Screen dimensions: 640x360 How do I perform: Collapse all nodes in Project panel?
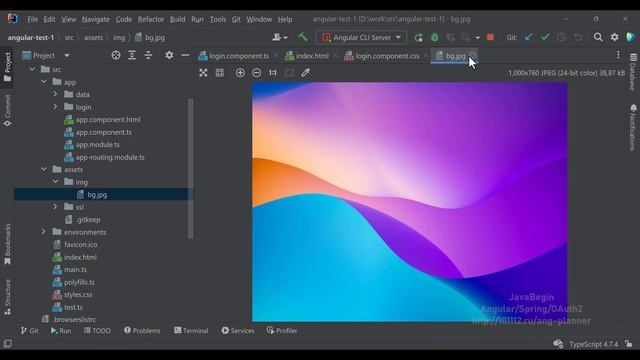click(x=148, y=55)
